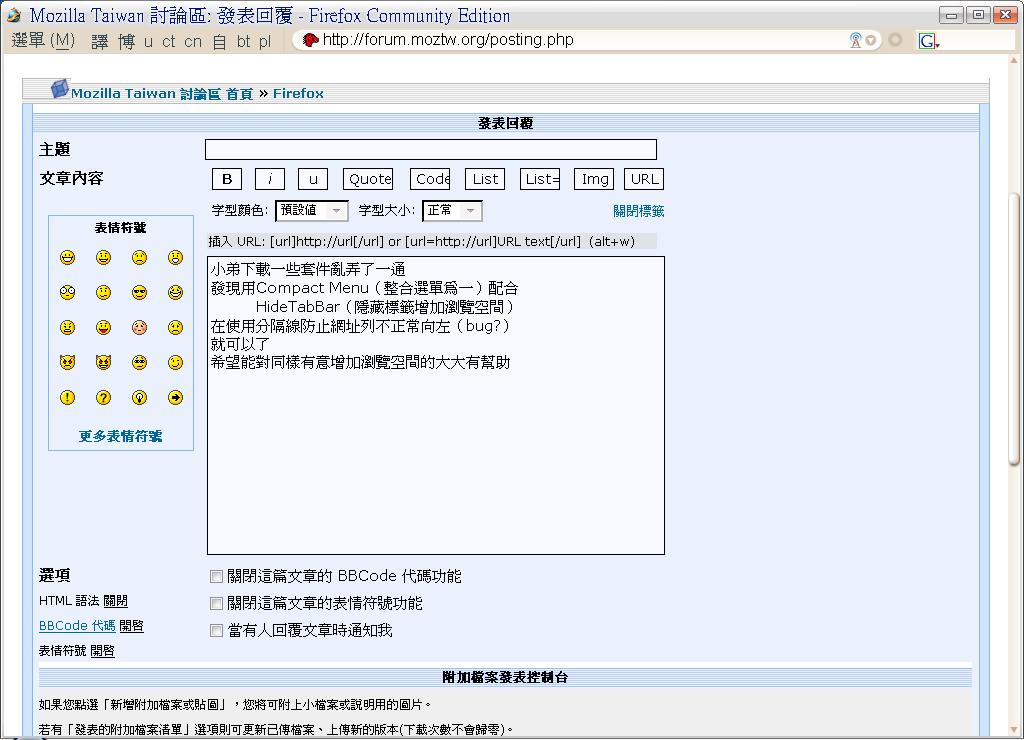Insert the tongue-out razz emoticon

(103, 327)
